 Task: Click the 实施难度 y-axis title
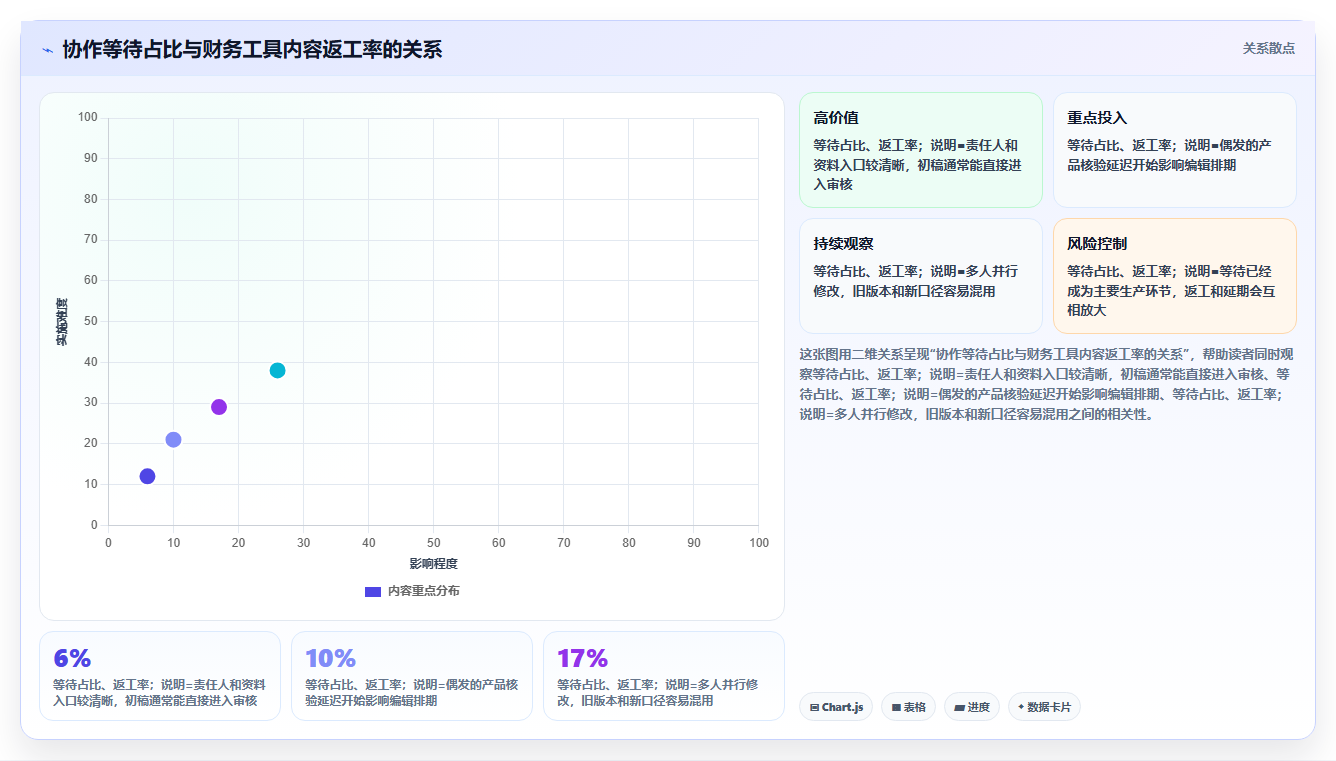62,322
